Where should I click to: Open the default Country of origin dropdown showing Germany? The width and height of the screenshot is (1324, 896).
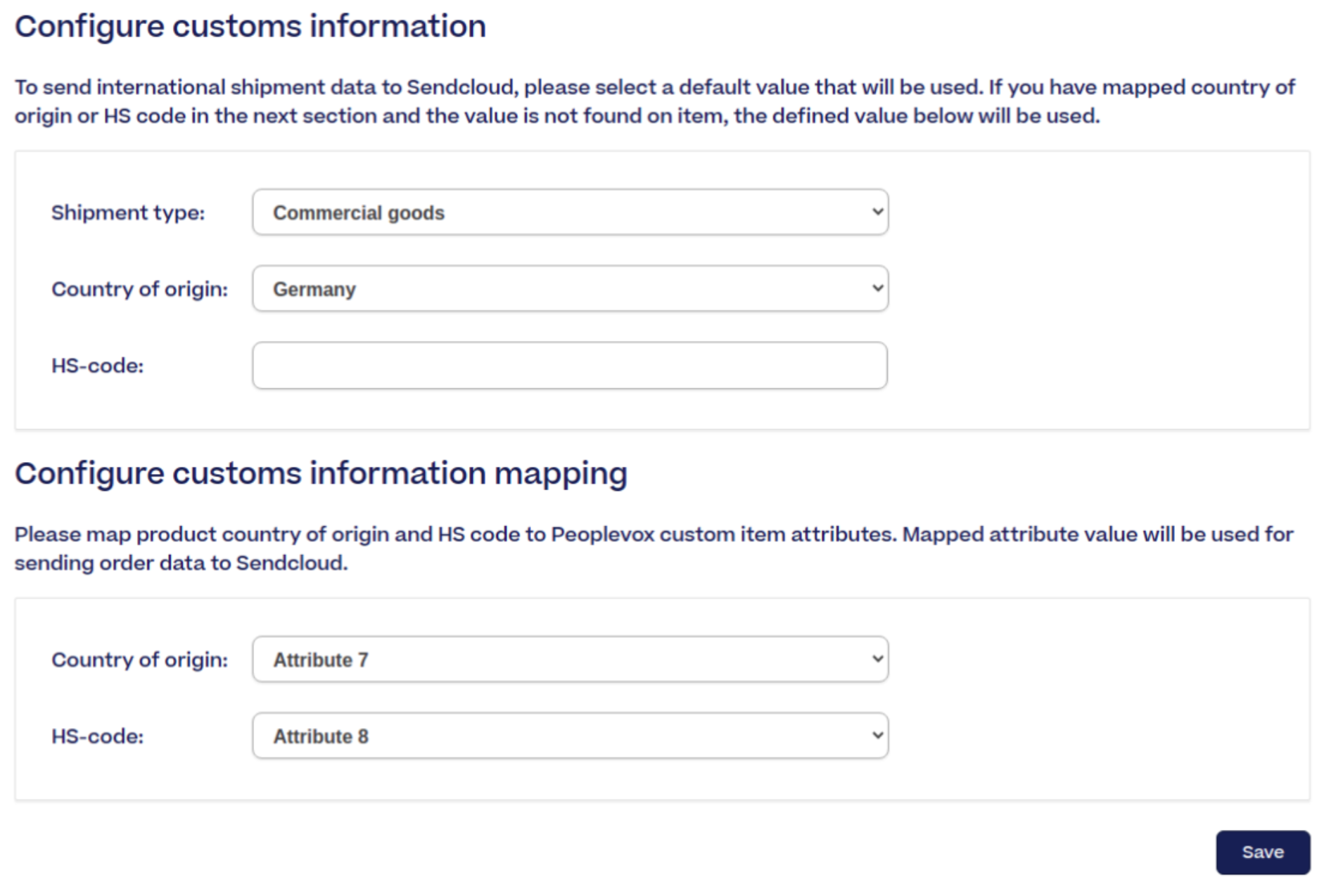click(571, 288)
